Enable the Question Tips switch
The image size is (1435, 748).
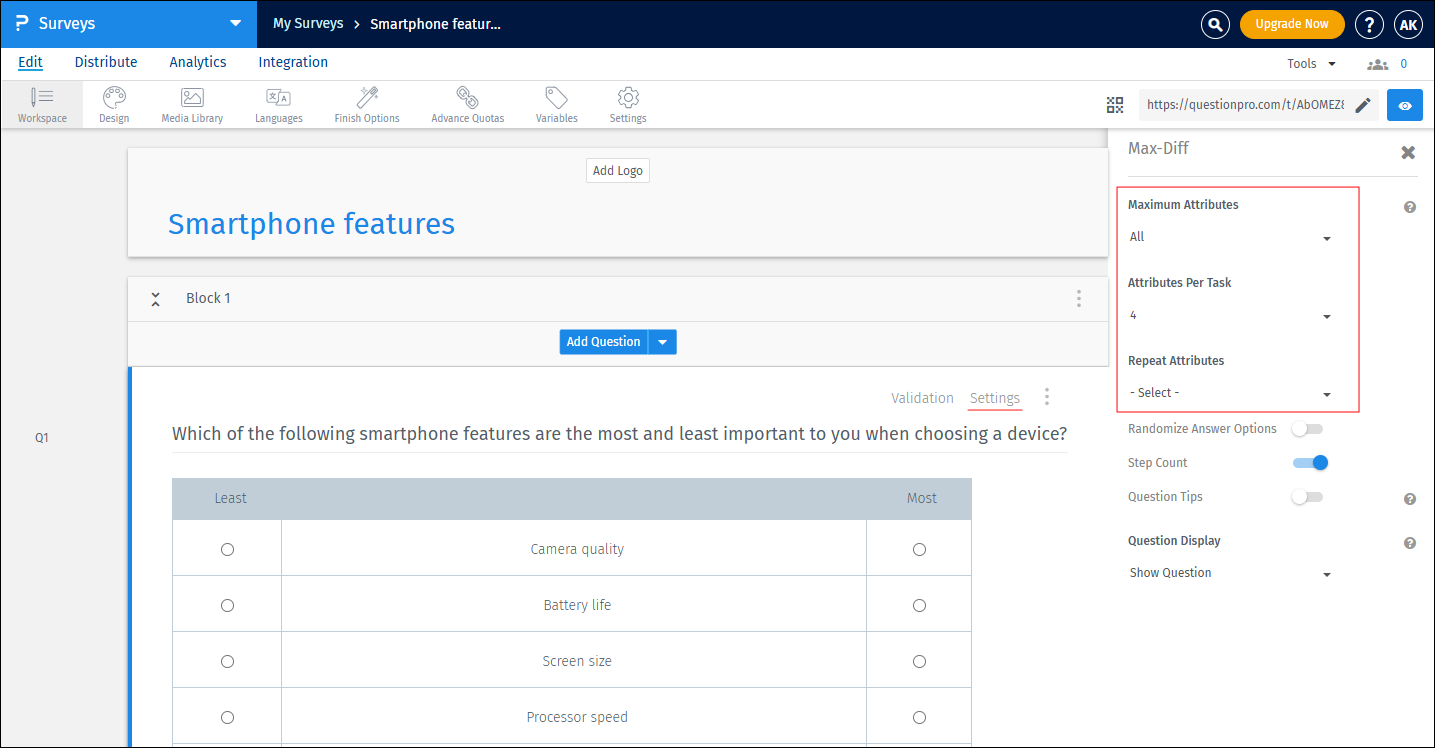point(1307,497)
